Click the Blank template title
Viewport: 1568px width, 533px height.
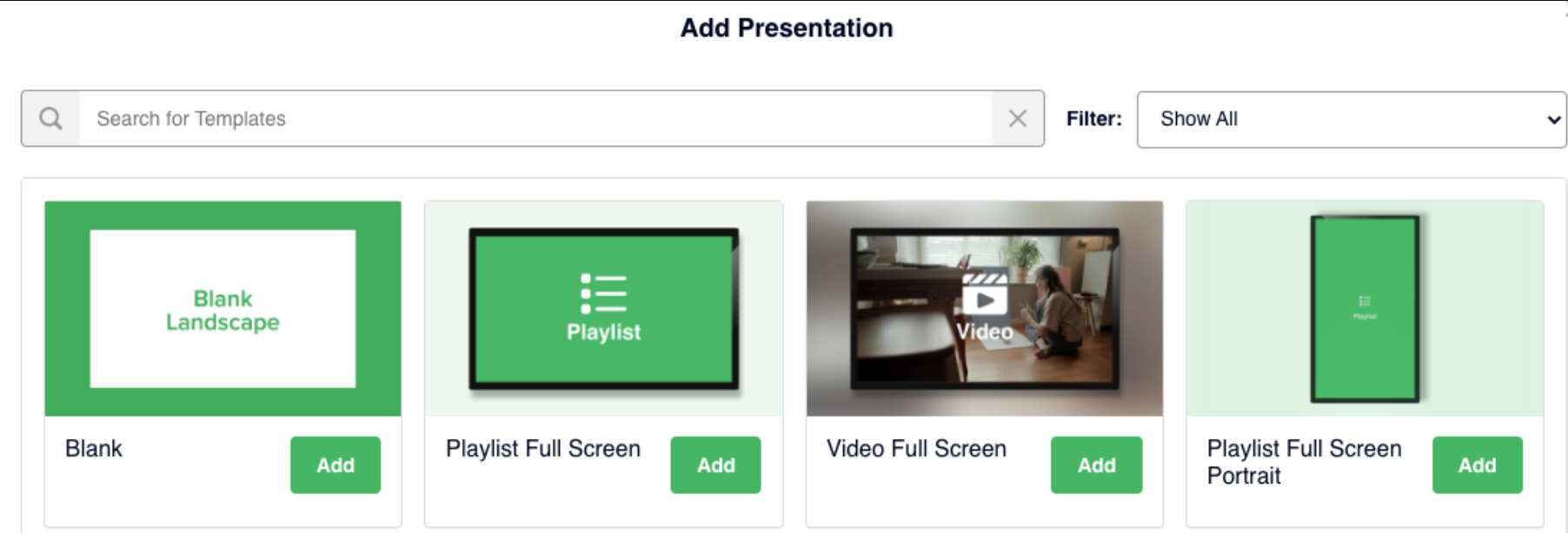94,449
